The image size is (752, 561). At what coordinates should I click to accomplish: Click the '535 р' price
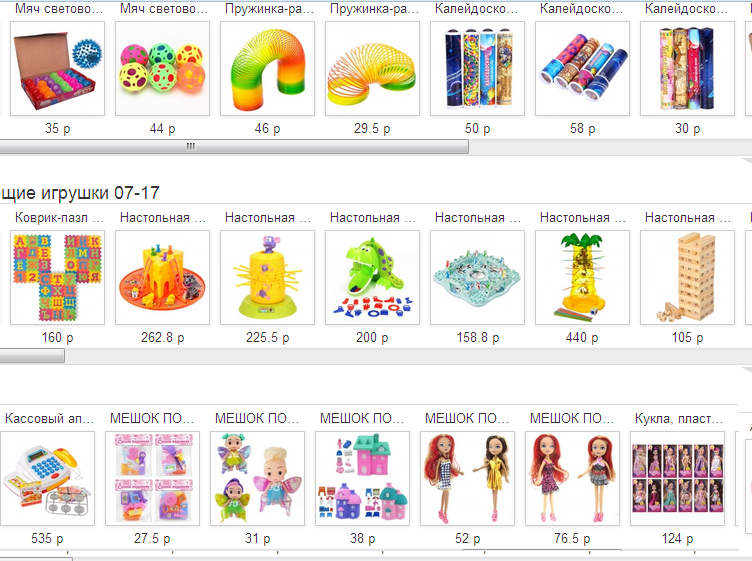pos(47,538)
